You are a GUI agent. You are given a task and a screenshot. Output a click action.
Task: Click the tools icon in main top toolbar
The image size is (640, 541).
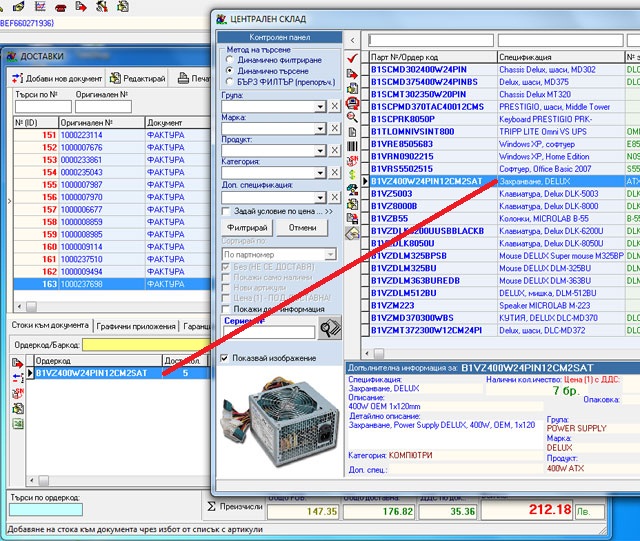pos(102,6)
